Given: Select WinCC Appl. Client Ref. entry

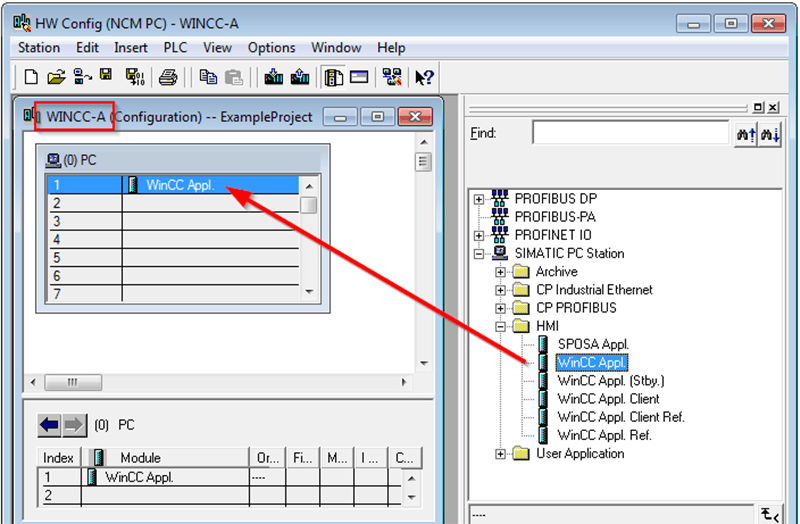Looking at the screenshot, I should click(x=621, y=417).
